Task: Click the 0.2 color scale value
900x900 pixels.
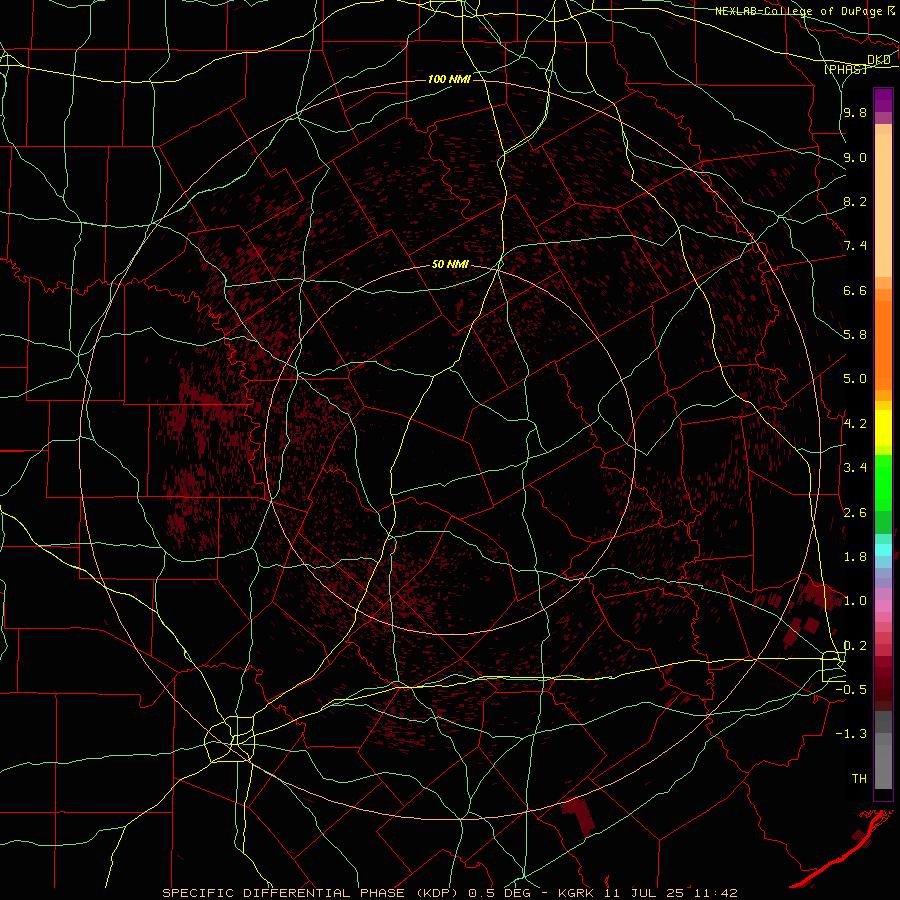Action: [x=855, y=646]
